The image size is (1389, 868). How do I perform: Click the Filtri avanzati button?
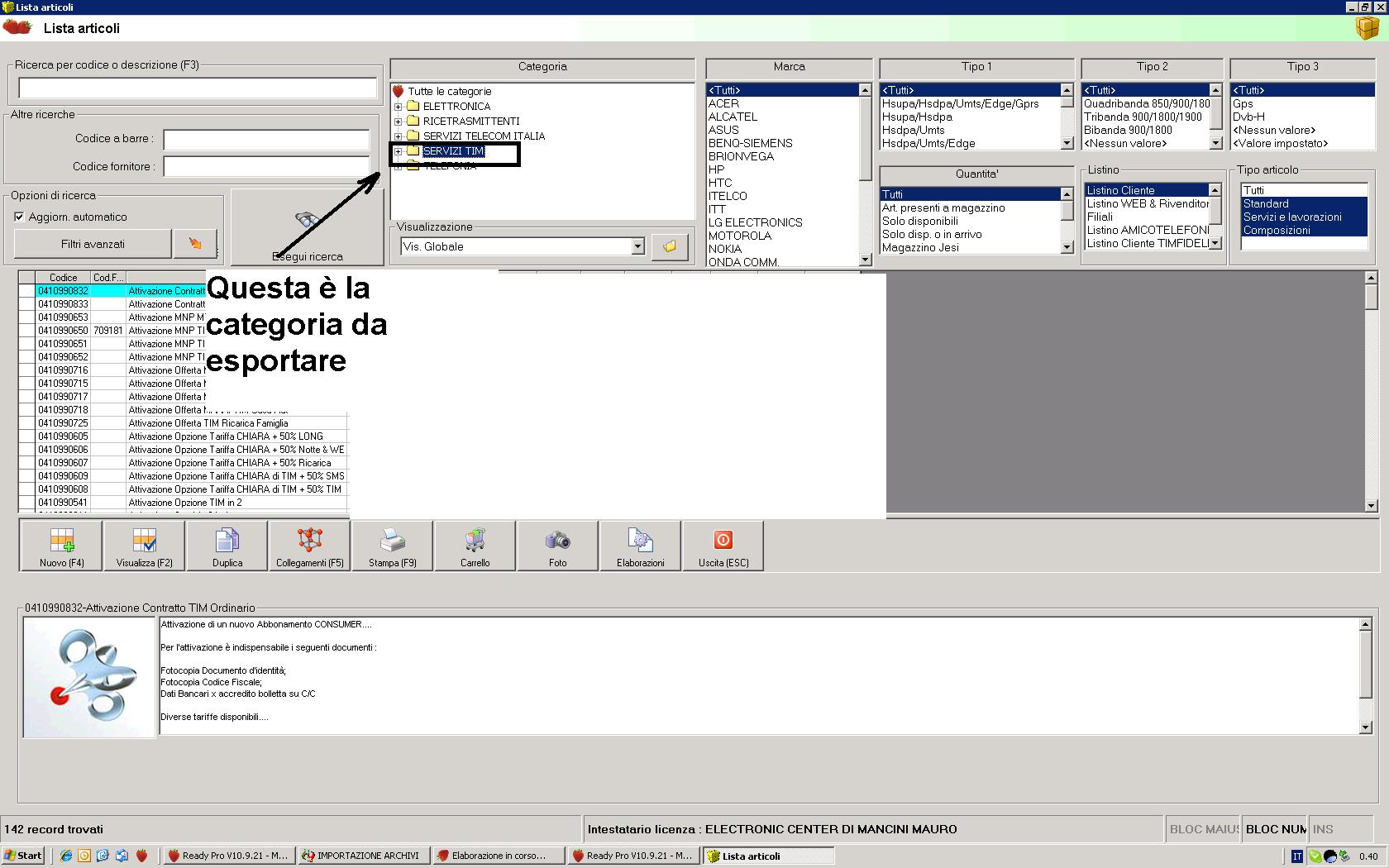93,244
